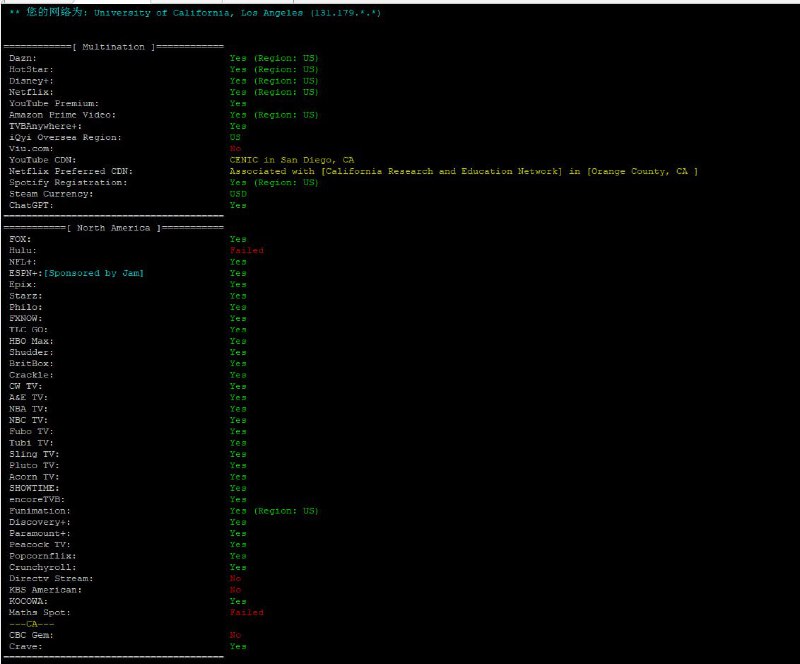Select the Spotify Registration: label
Image resolution: width=800 pixels, height=664 pixels.
pyautogui.click(x=68, y=182)
